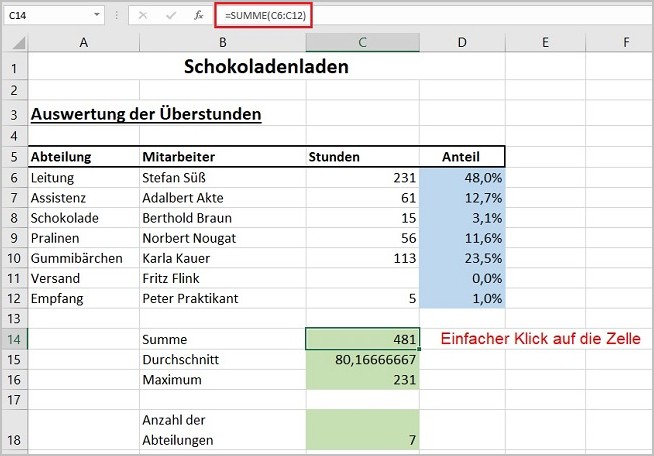
Task: Select column F header
Action: 620,43
